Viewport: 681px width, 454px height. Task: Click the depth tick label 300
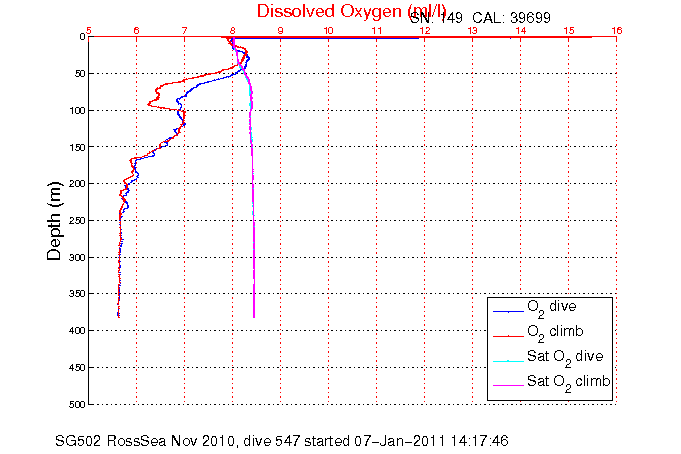(78, 258)
